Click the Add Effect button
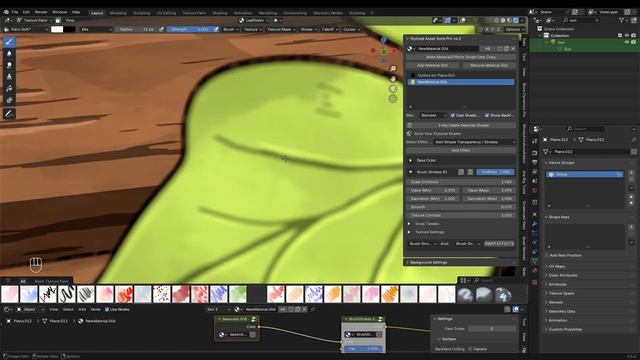 coord(461,150)
